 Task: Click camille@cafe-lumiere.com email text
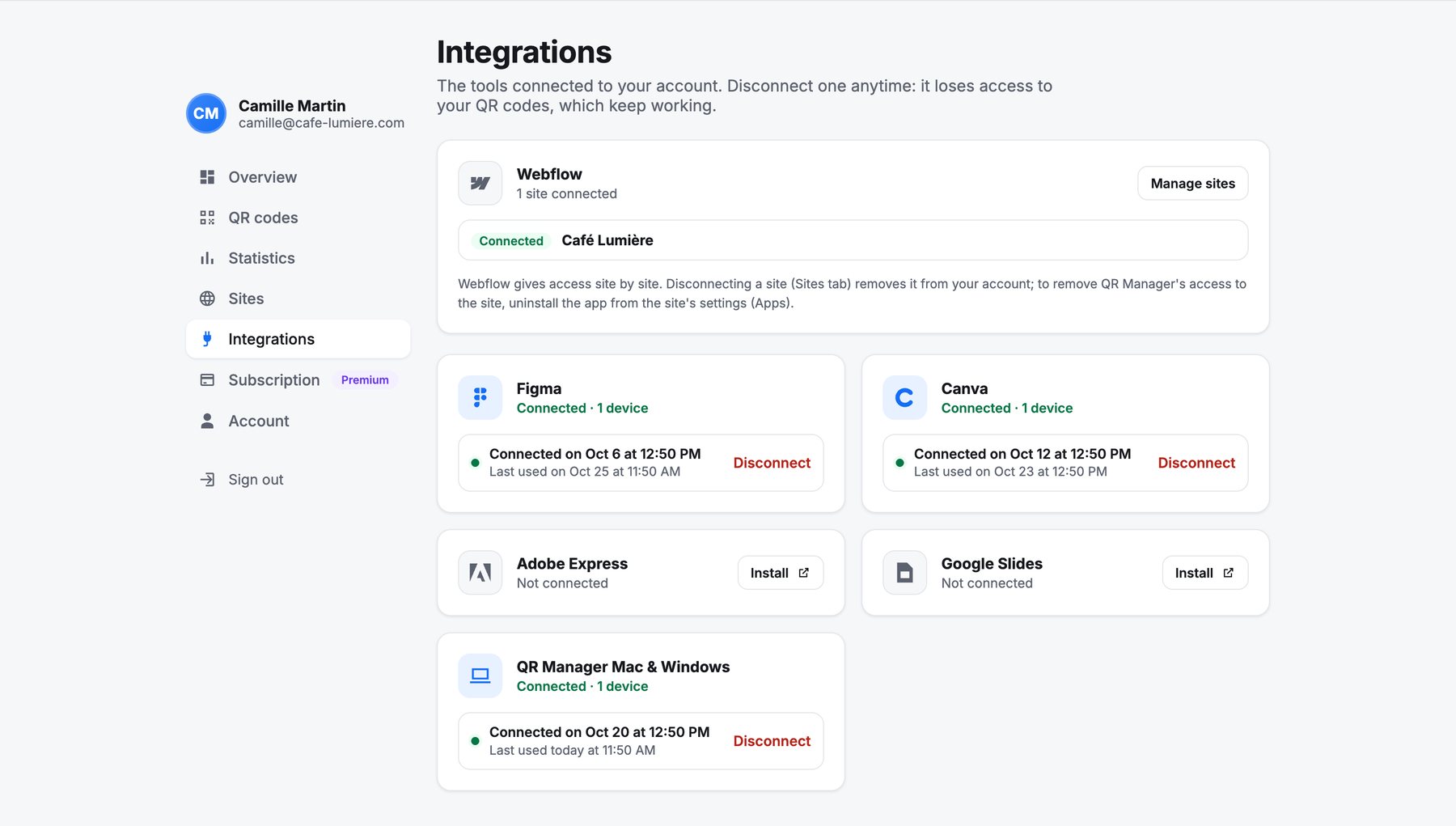pos(321,123)
